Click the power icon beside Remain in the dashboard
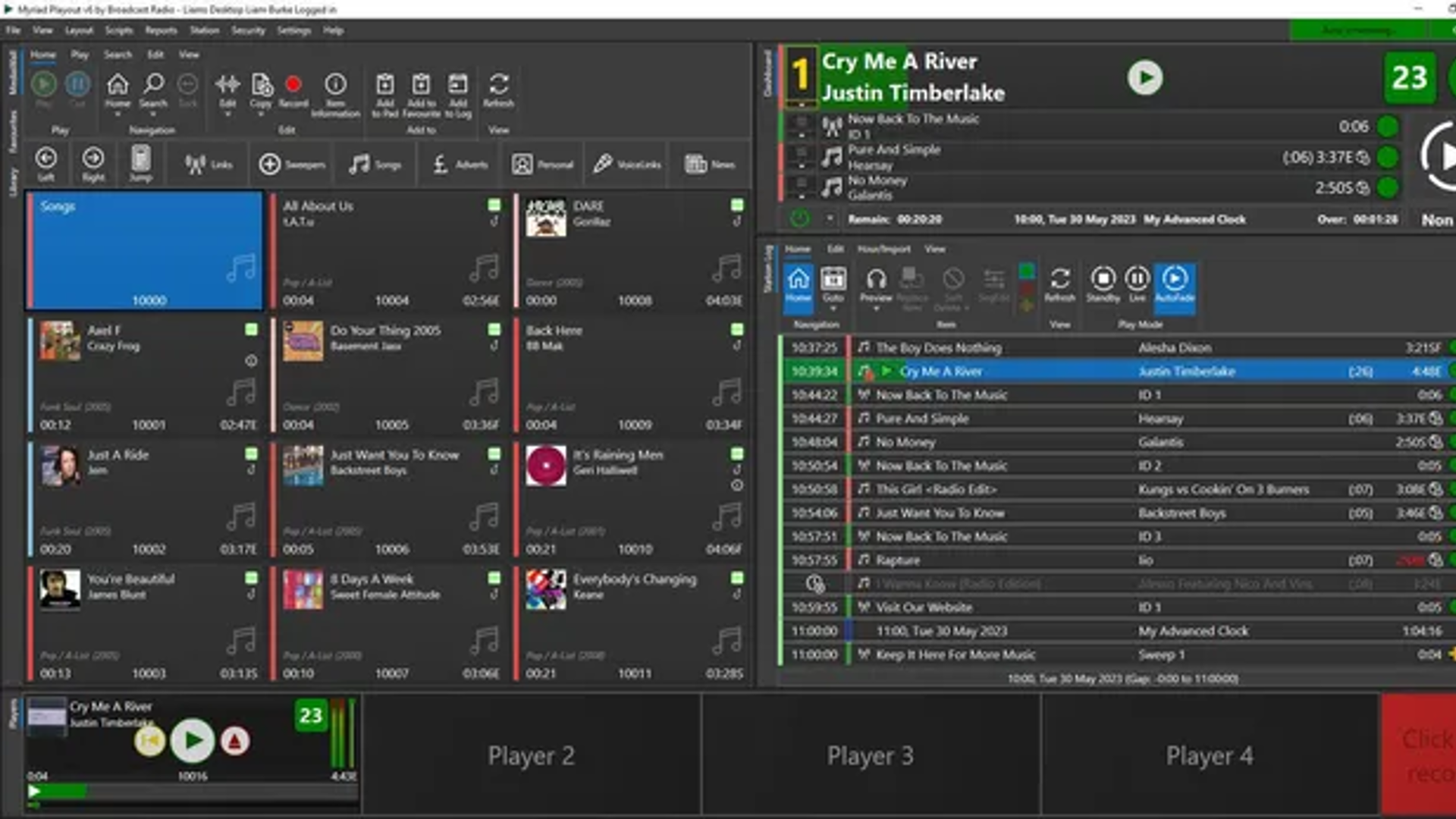The width and height of the screenshot is (1456, 819). 800,219
